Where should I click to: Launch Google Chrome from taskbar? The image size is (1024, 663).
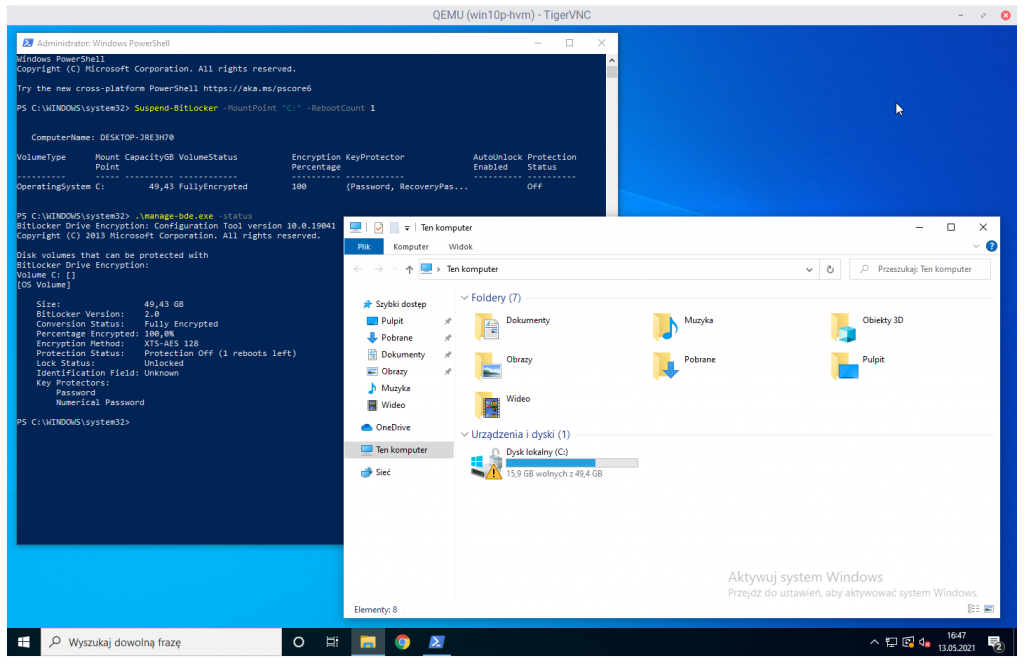point(402,642)
